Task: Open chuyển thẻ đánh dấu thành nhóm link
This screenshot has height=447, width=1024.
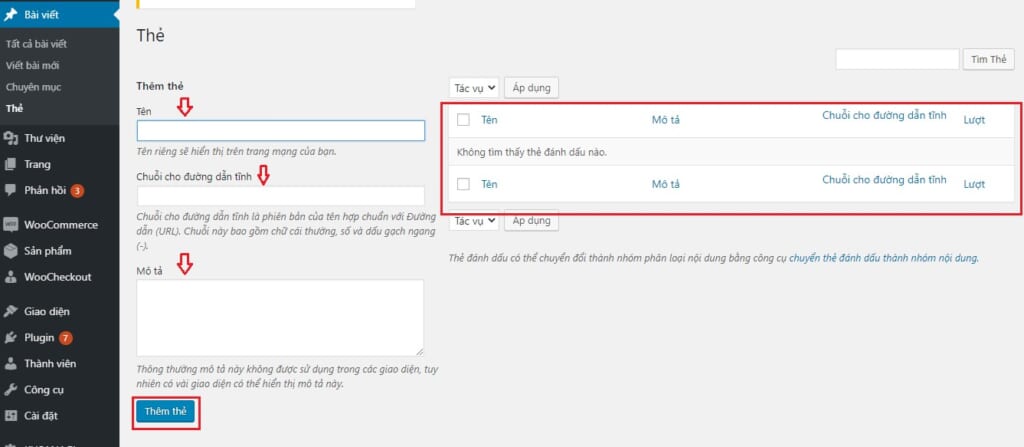Action: pyautogui.click(x=884, y=258)
